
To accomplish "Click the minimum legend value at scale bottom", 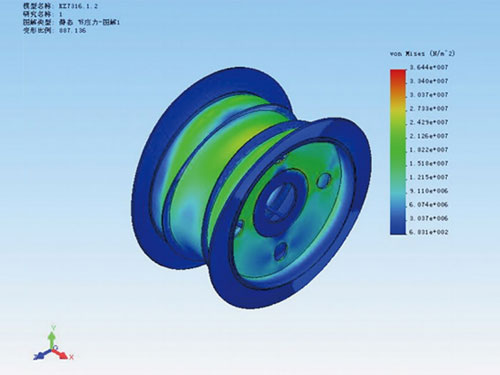I will [x=429, y=232].
